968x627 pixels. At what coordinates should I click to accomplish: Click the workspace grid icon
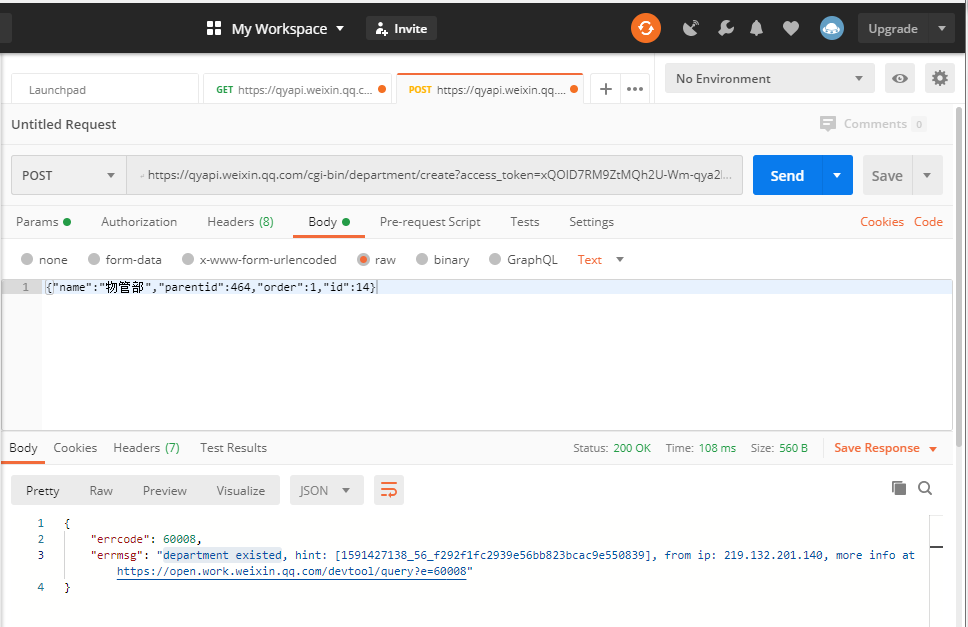click(x=214, y=28)
